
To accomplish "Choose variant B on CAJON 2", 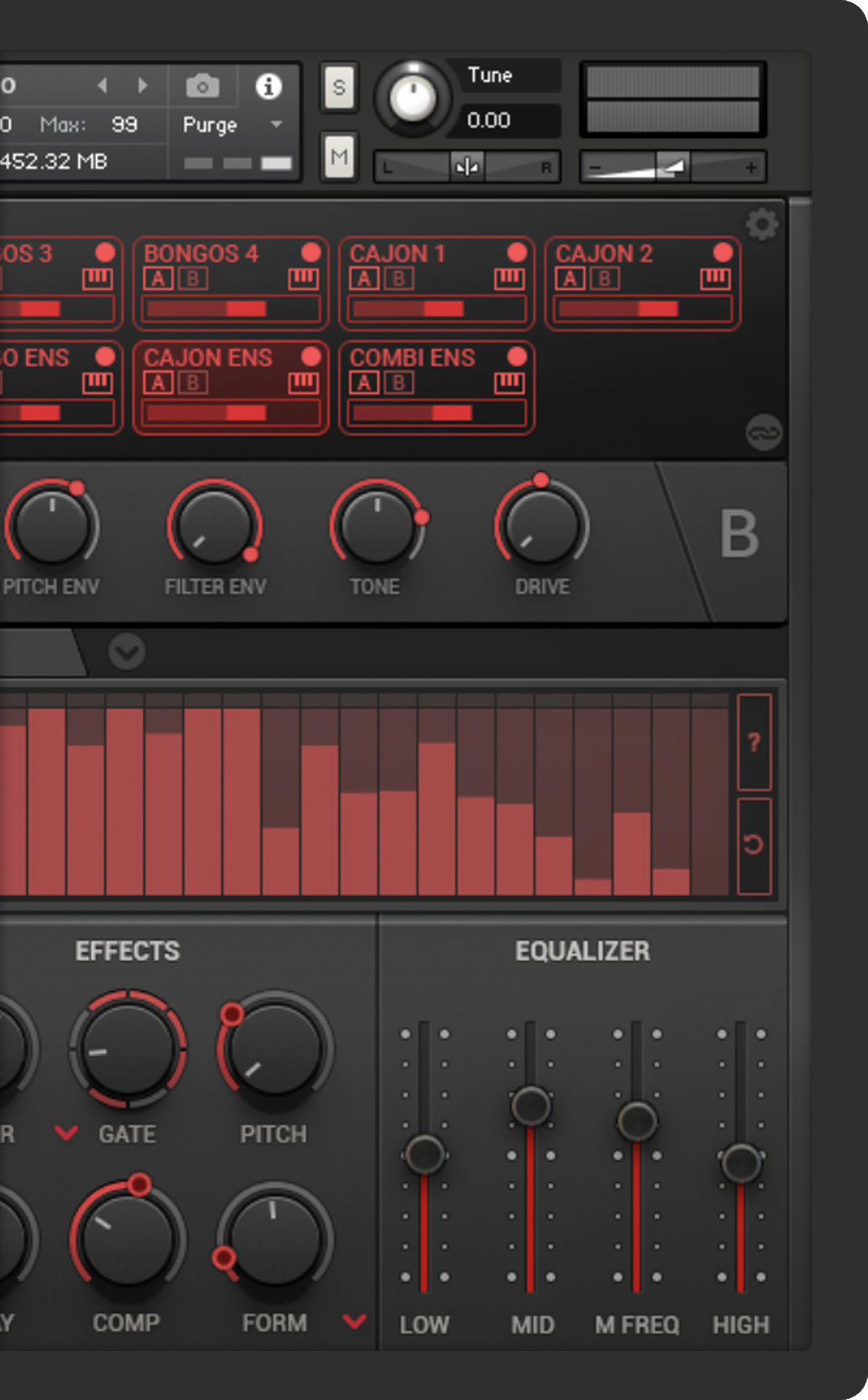I will tap(605, 279).
